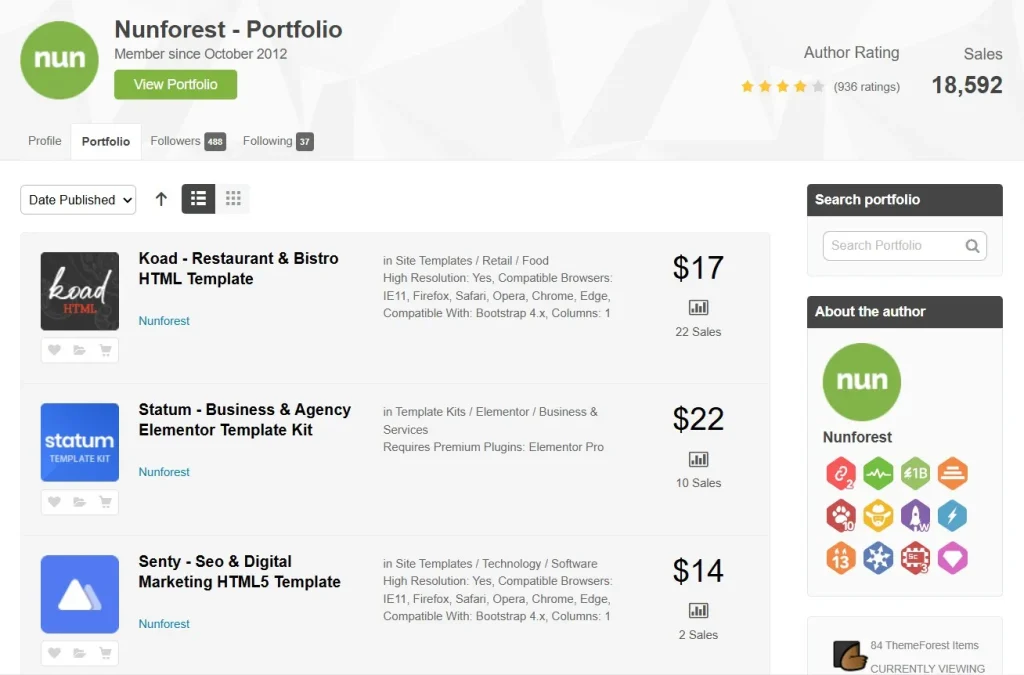This screenshot has height=675, width=1024.
Task: Open the Date Published sort dropdown
Action: click(78, 200)
